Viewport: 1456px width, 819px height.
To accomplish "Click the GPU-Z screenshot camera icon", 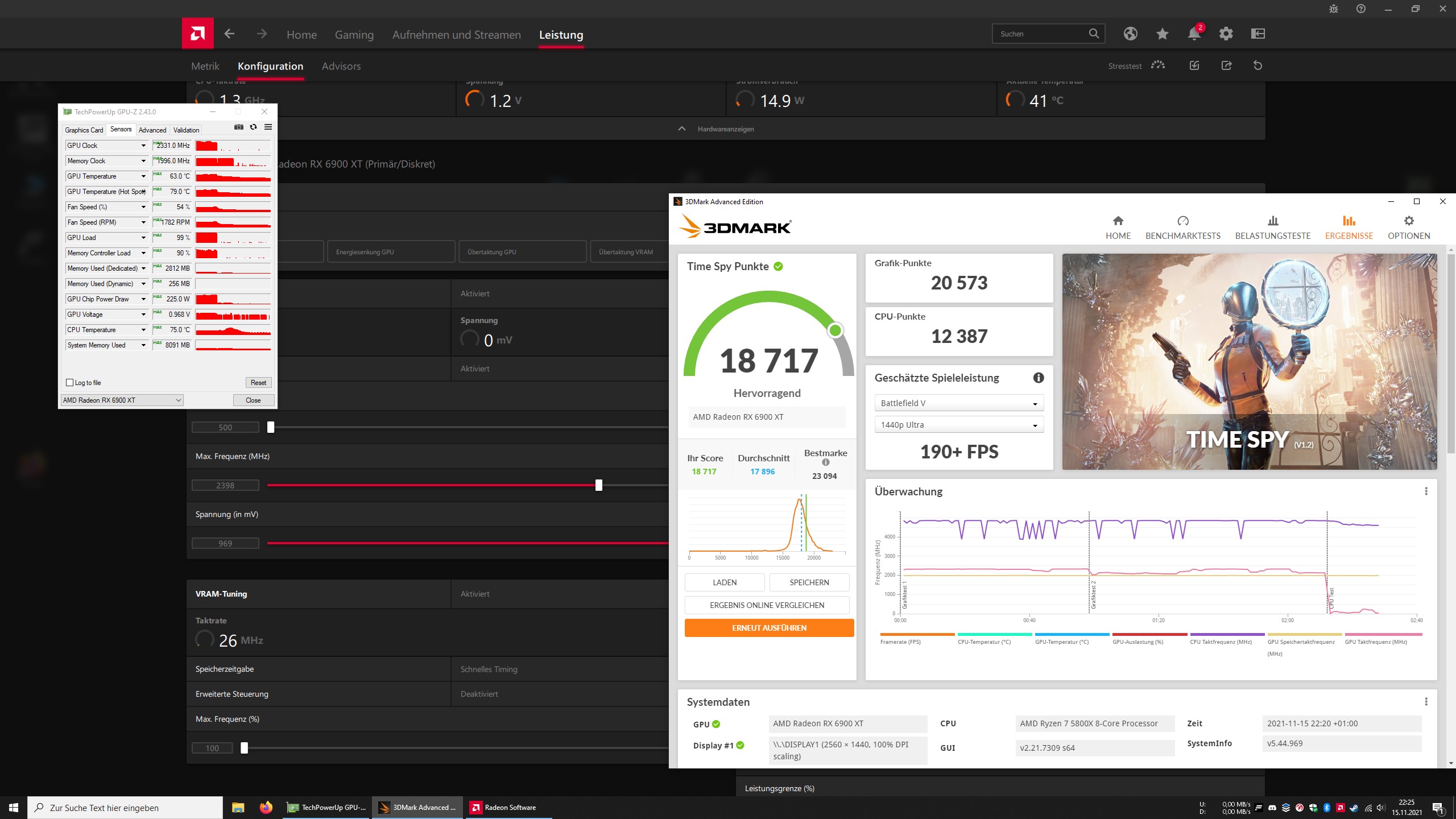I will pyautogui.click(x=239, y=127).
